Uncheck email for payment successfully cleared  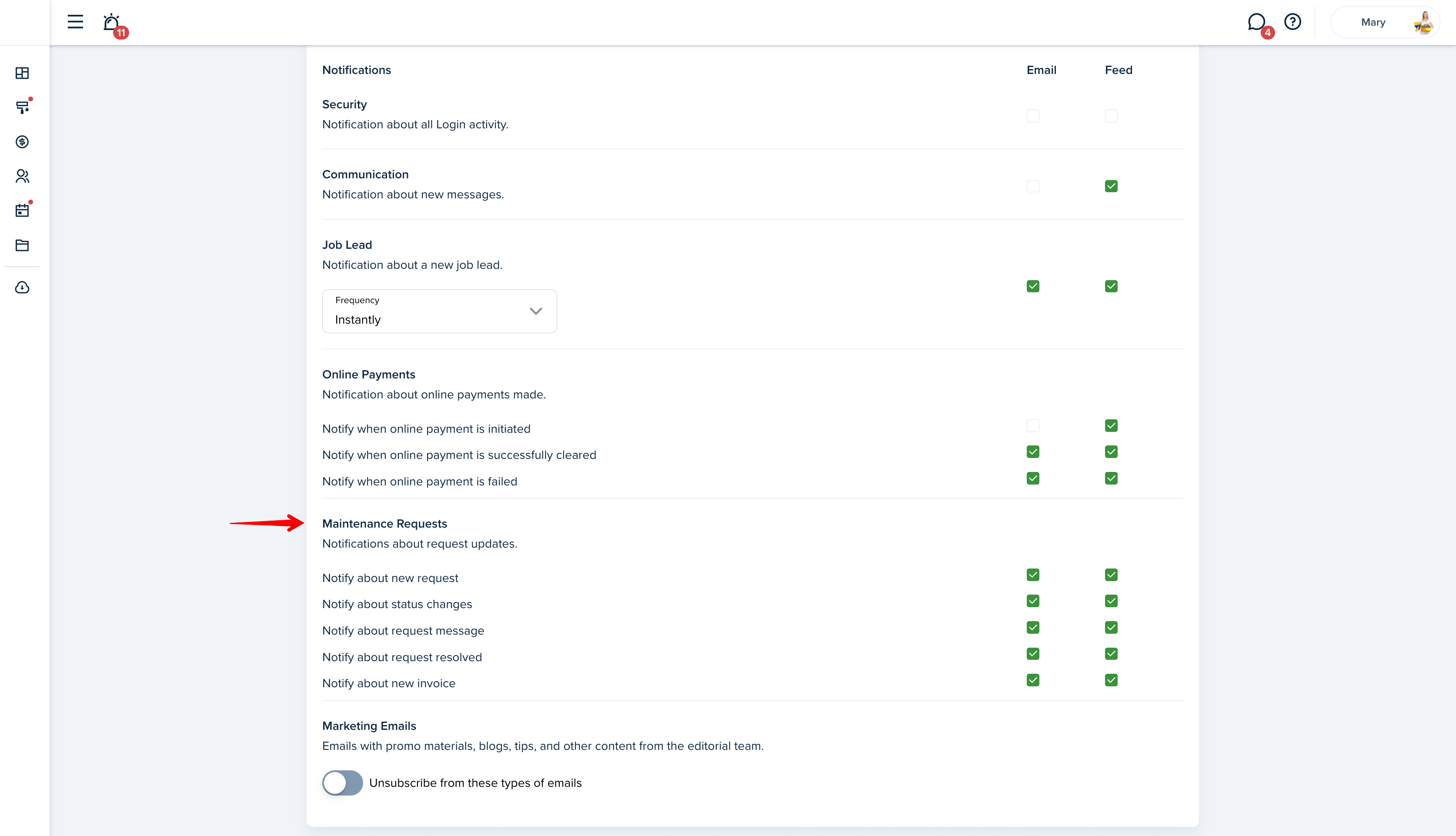pyautogui.click(x=1033, y=452)
